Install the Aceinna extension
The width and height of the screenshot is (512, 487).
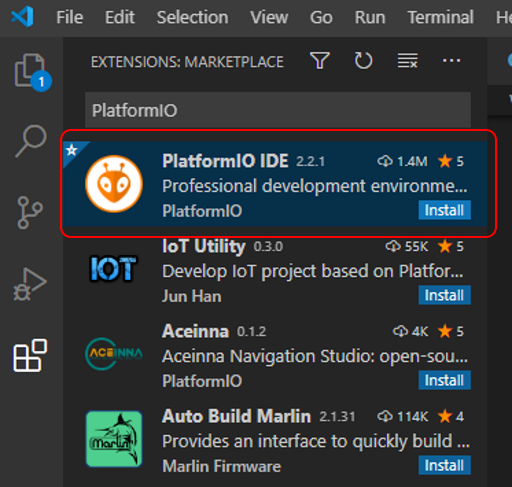coord(444,380)
